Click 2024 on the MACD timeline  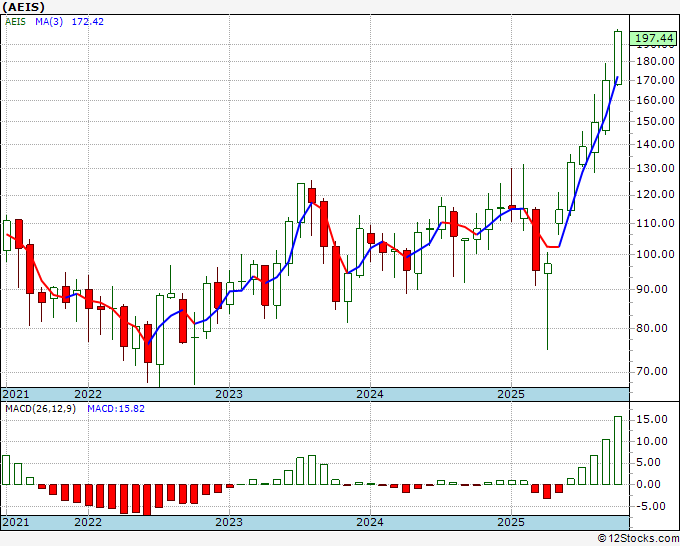[370, 522]
